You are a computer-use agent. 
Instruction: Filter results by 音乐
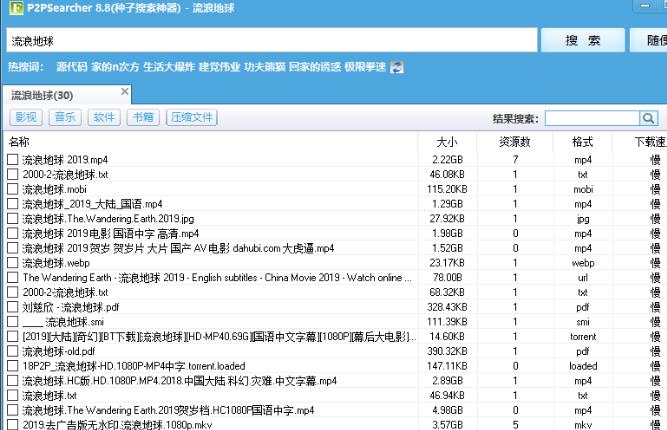[x=65, y=117]
